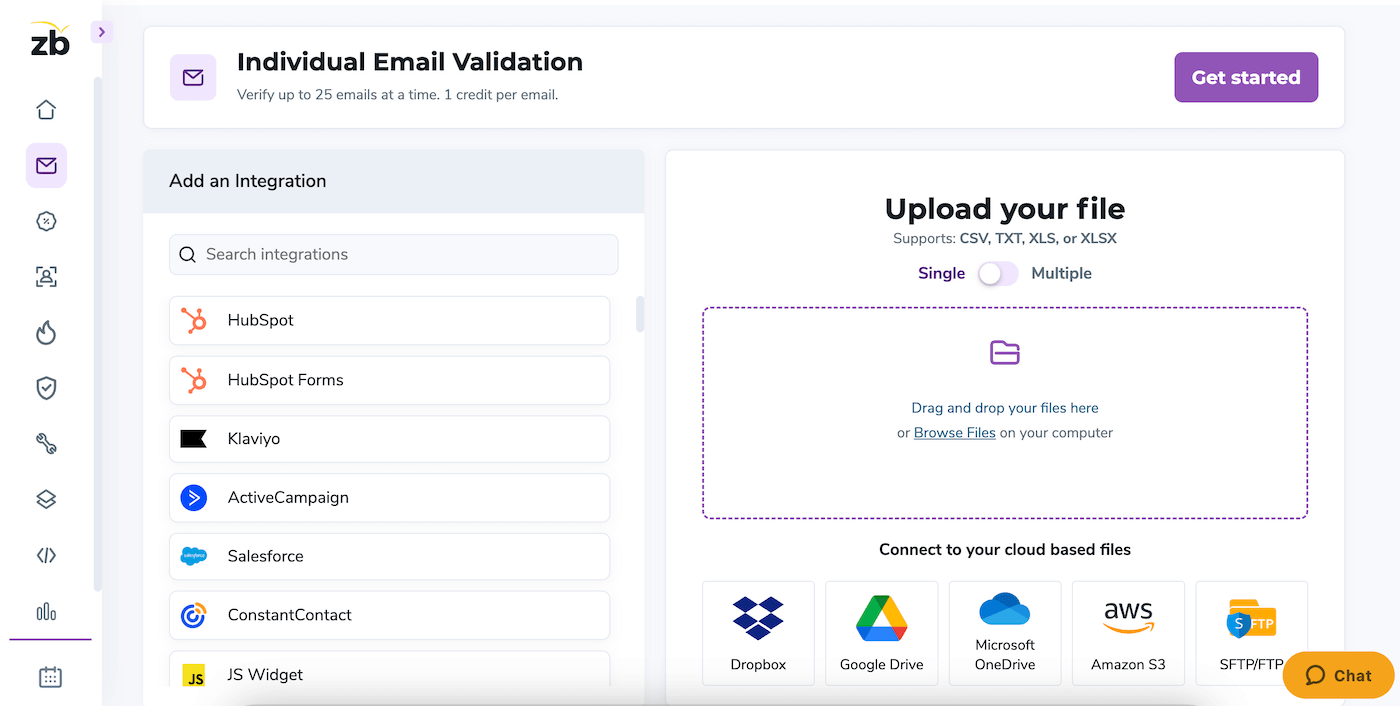The width and height of the screenshot is (1400, 706).
Task: Open the Chat support button
Action: tap(1338, 675)
